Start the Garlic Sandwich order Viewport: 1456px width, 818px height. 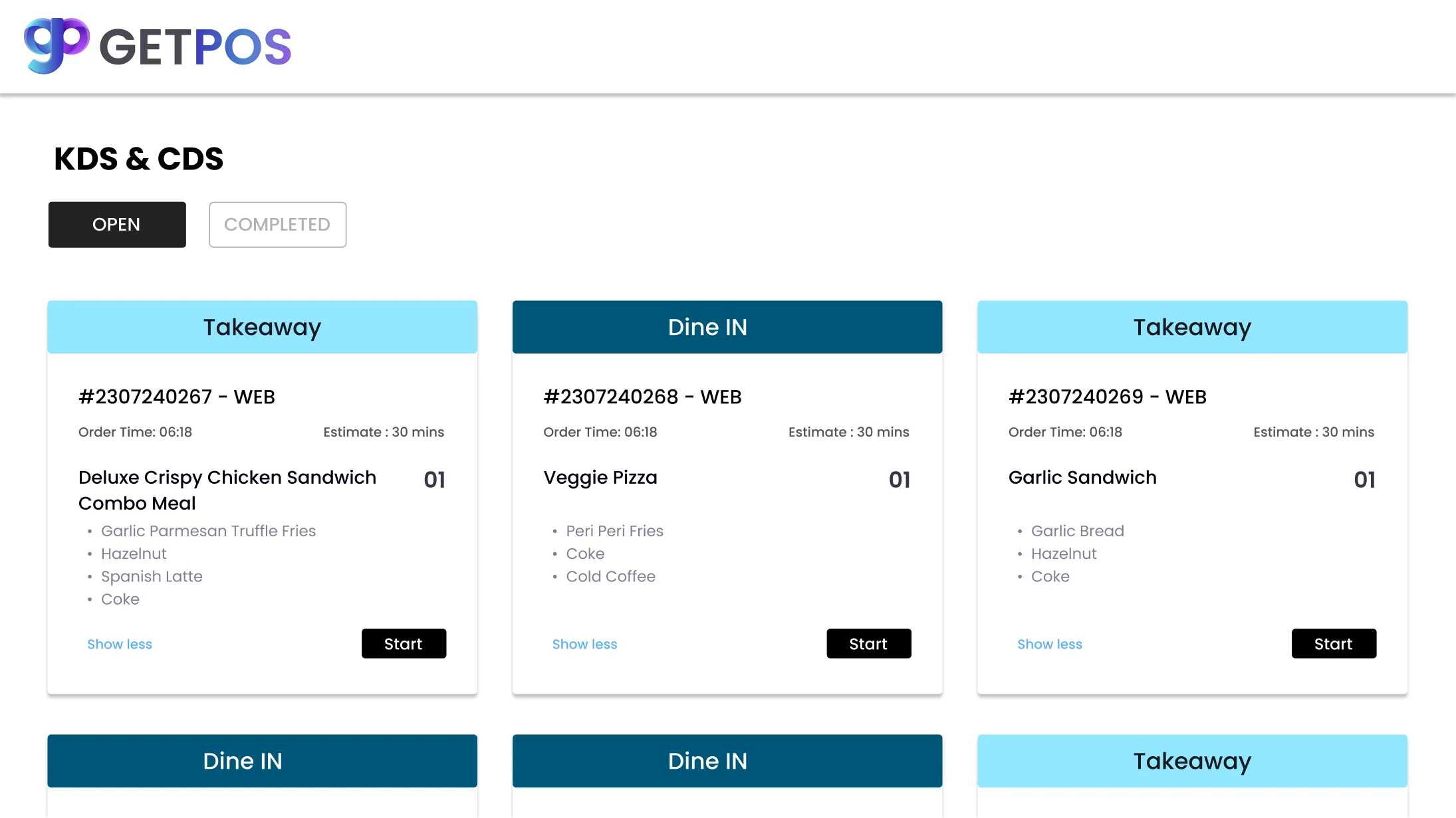tap(1333, 643)
